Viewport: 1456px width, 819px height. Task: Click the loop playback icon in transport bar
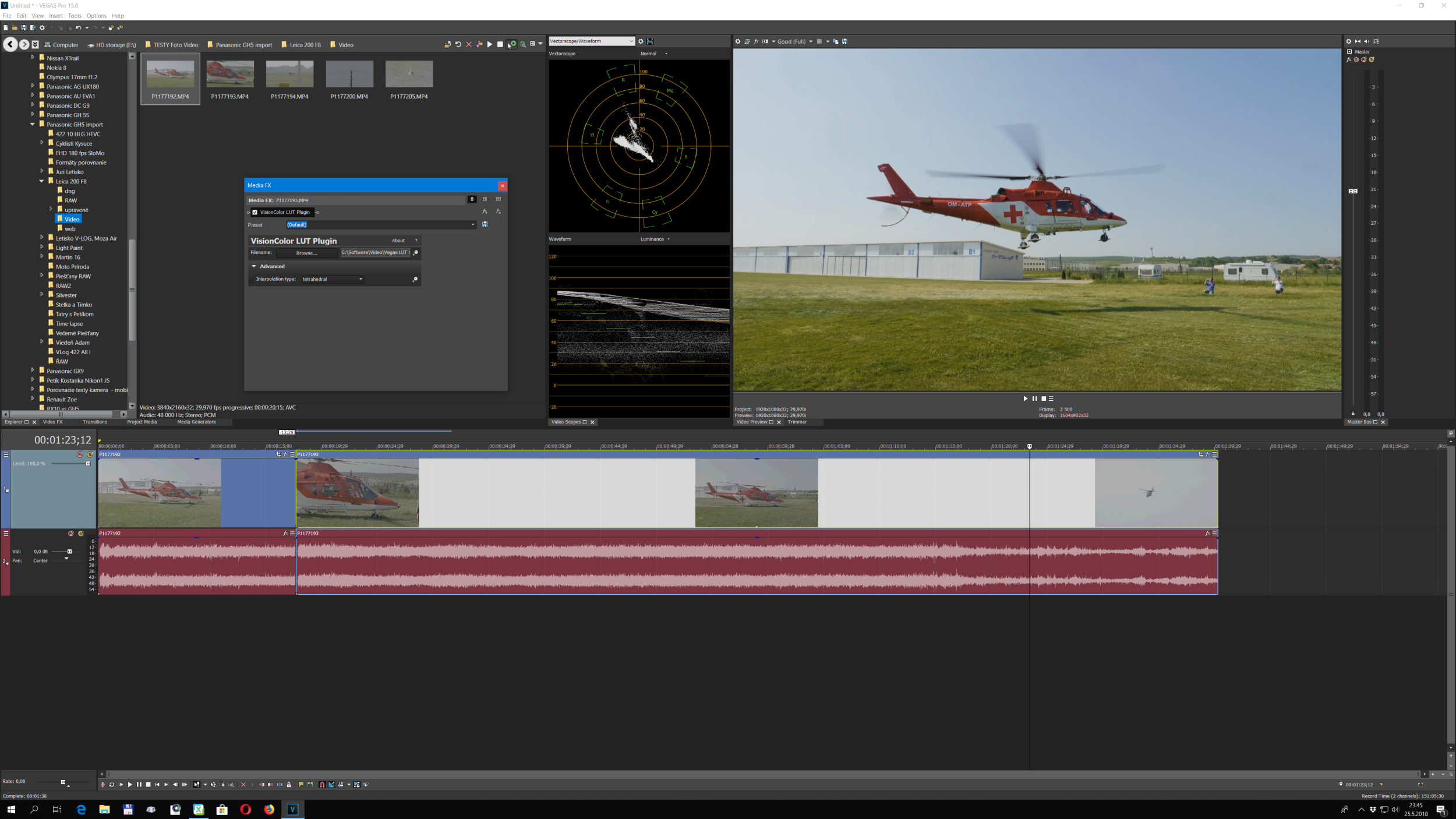click(111, 785)
